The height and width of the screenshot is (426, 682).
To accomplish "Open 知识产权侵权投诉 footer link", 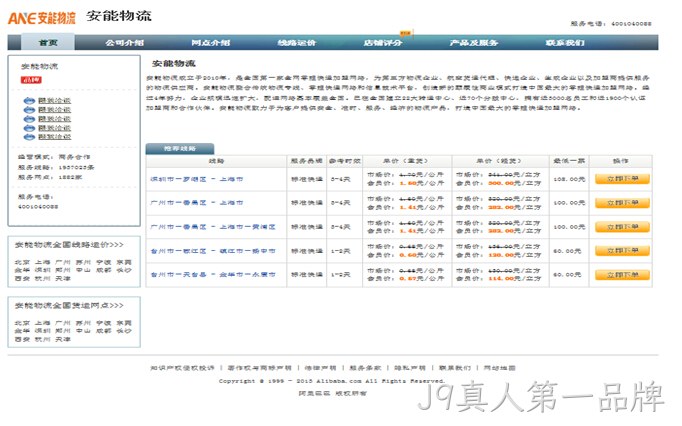I will tap(182, 368).
